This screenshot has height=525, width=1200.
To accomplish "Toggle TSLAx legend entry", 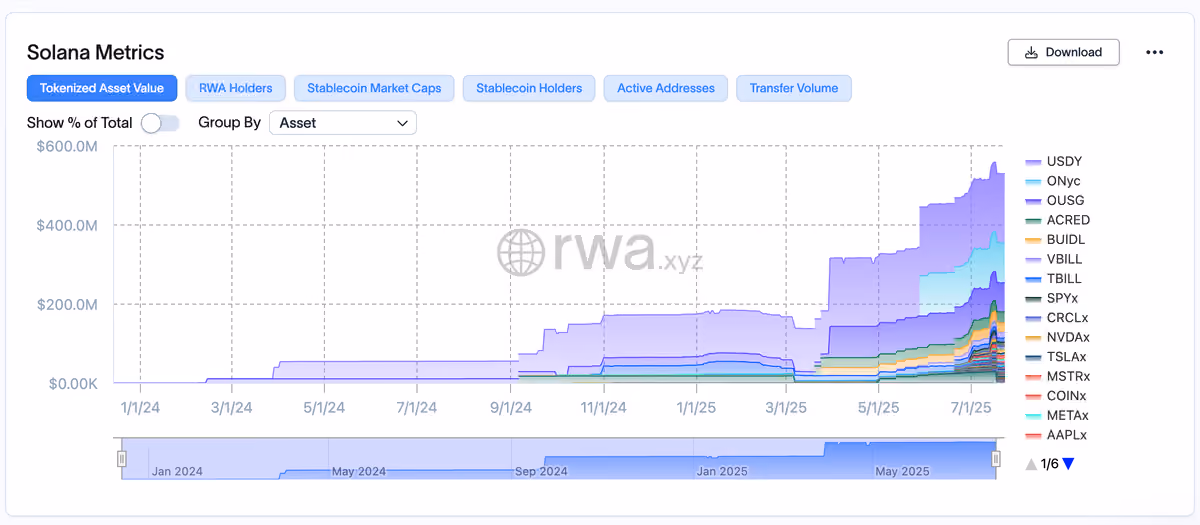I will [x=1056, y=356].
